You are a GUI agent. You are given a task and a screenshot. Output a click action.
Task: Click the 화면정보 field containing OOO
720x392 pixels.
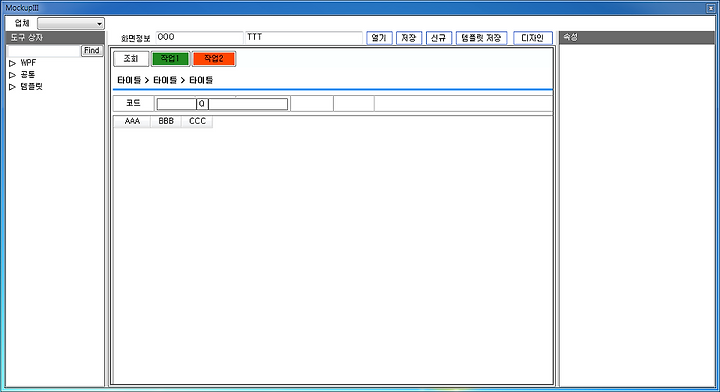tap(199, 38)
